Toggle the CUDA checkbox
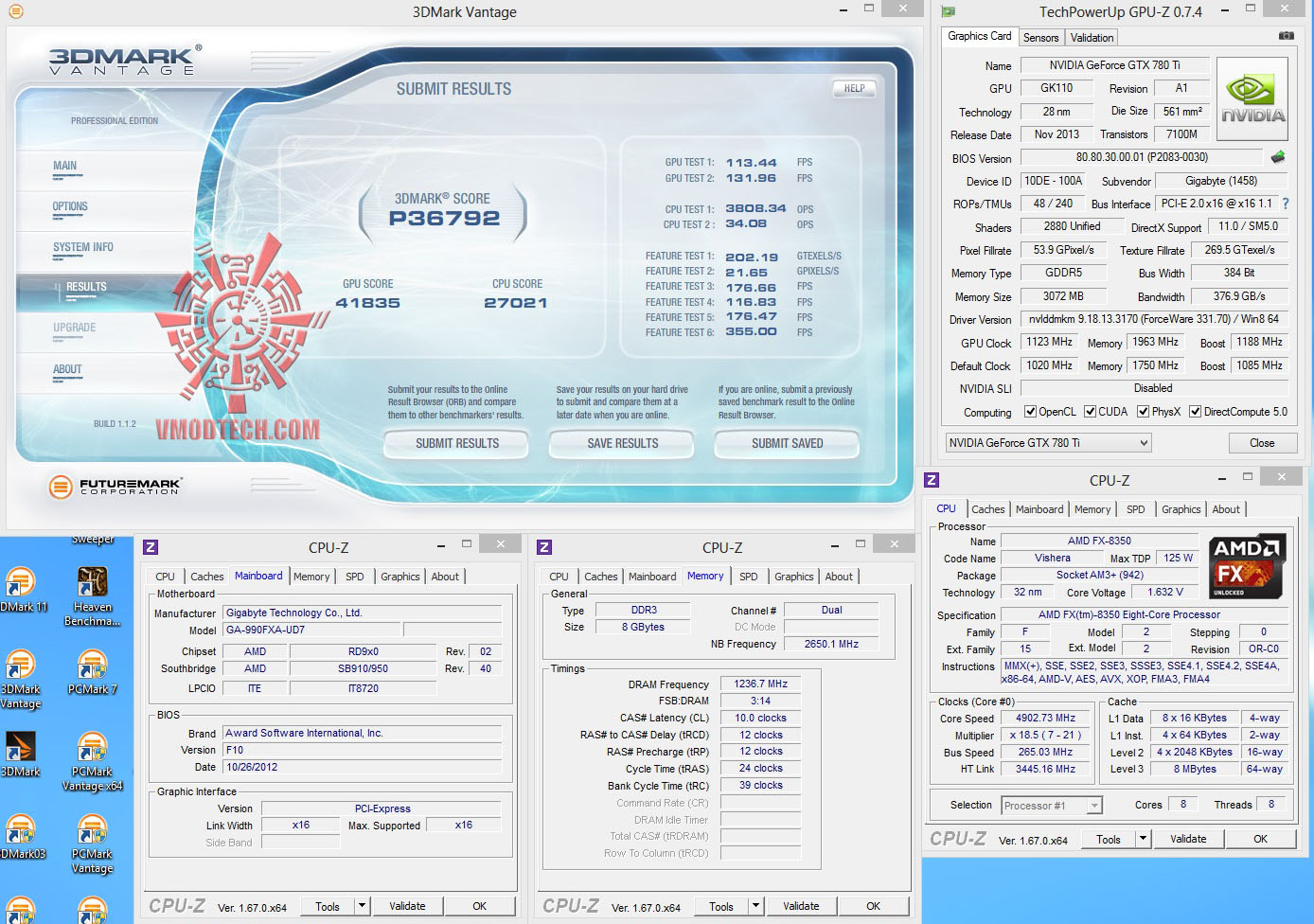The height and width of the screenshot is (924, 1314). (1090, 412)
